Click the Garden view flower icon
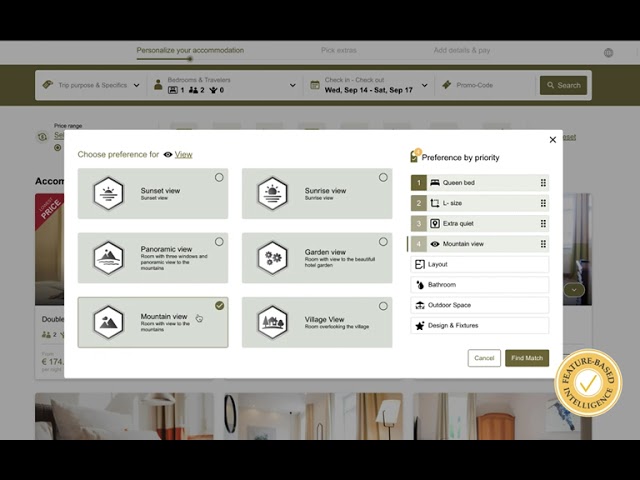Viewport: 640px width, 480px height. 272,258
